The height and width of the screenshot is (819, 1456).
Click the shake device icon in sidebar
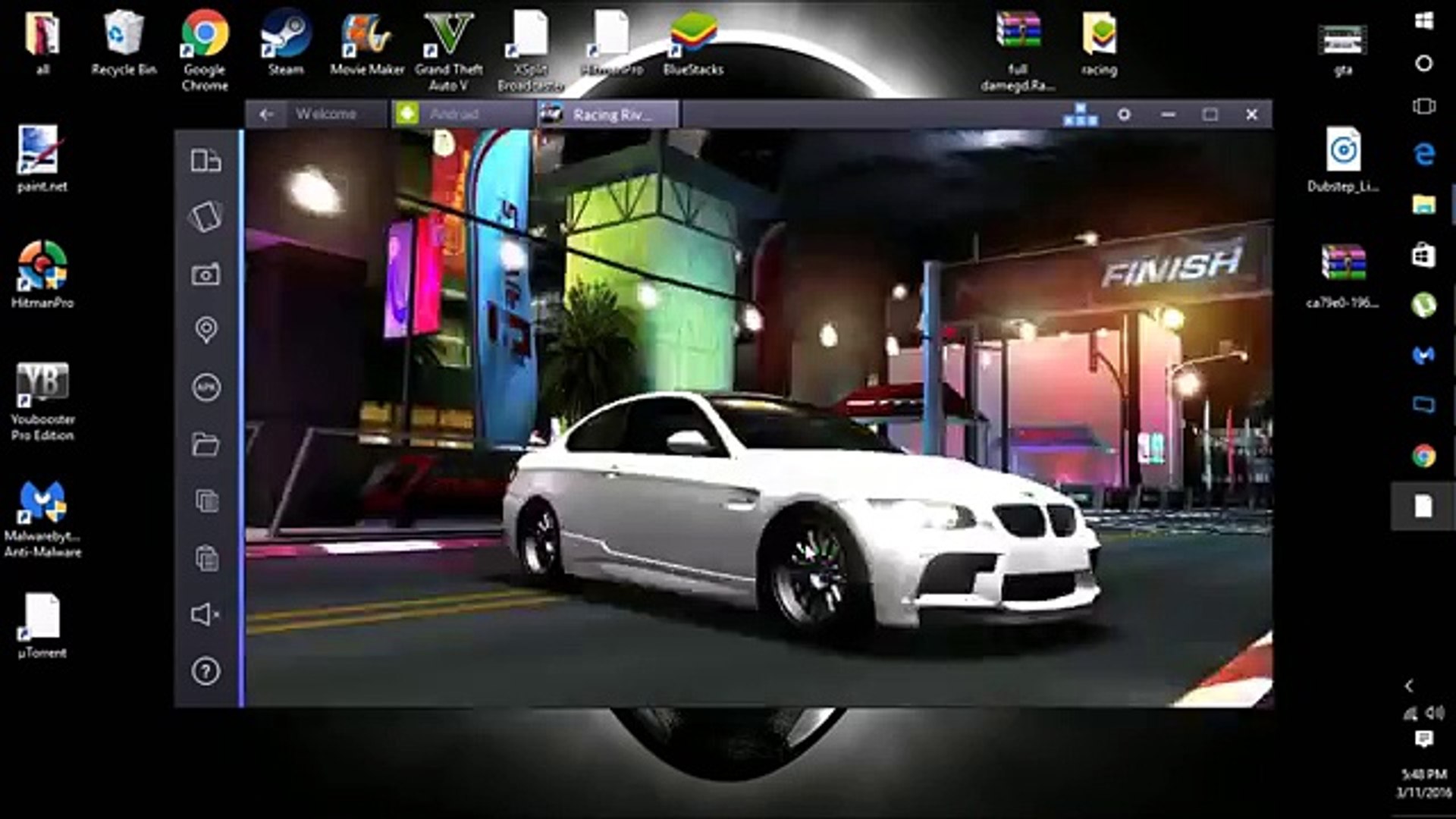tap(206, 217)
